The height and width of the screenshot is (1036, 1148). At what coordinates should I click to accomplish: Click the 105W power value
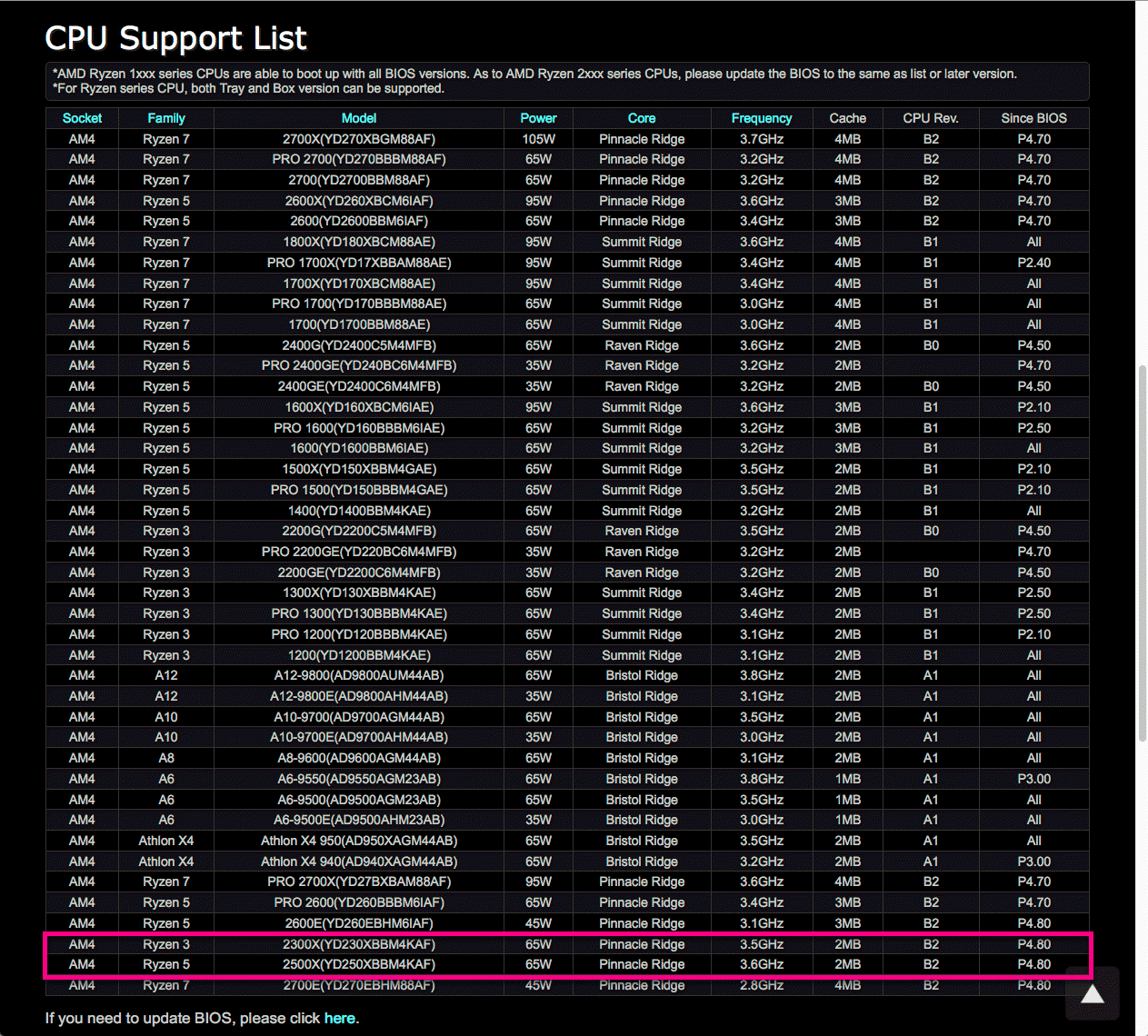(538, 139)
